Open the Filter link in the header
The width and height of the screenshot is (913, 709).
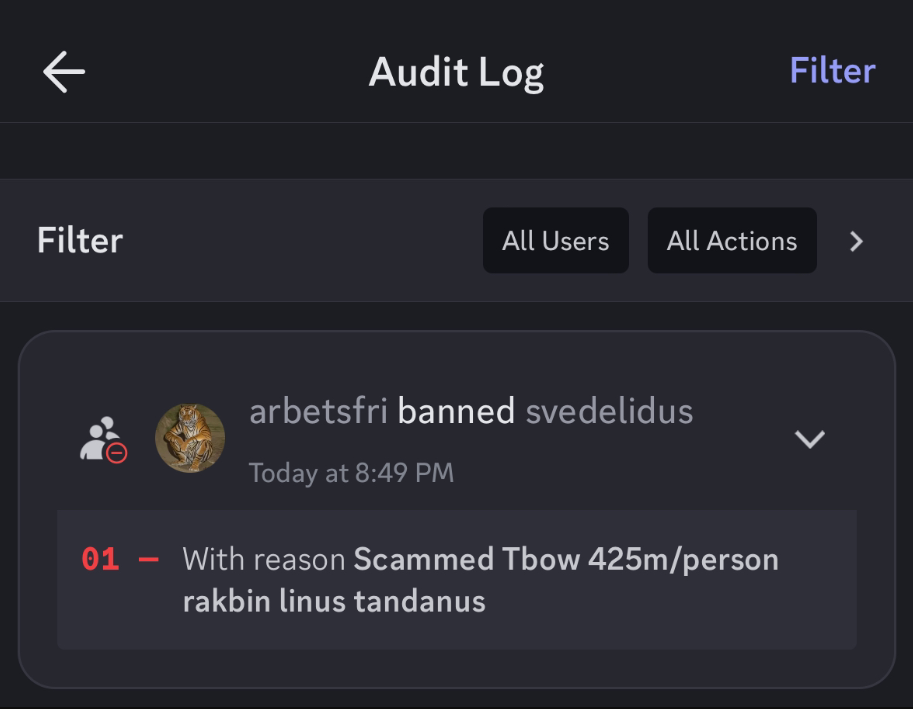pyautogui.click(x=832, y=71)
